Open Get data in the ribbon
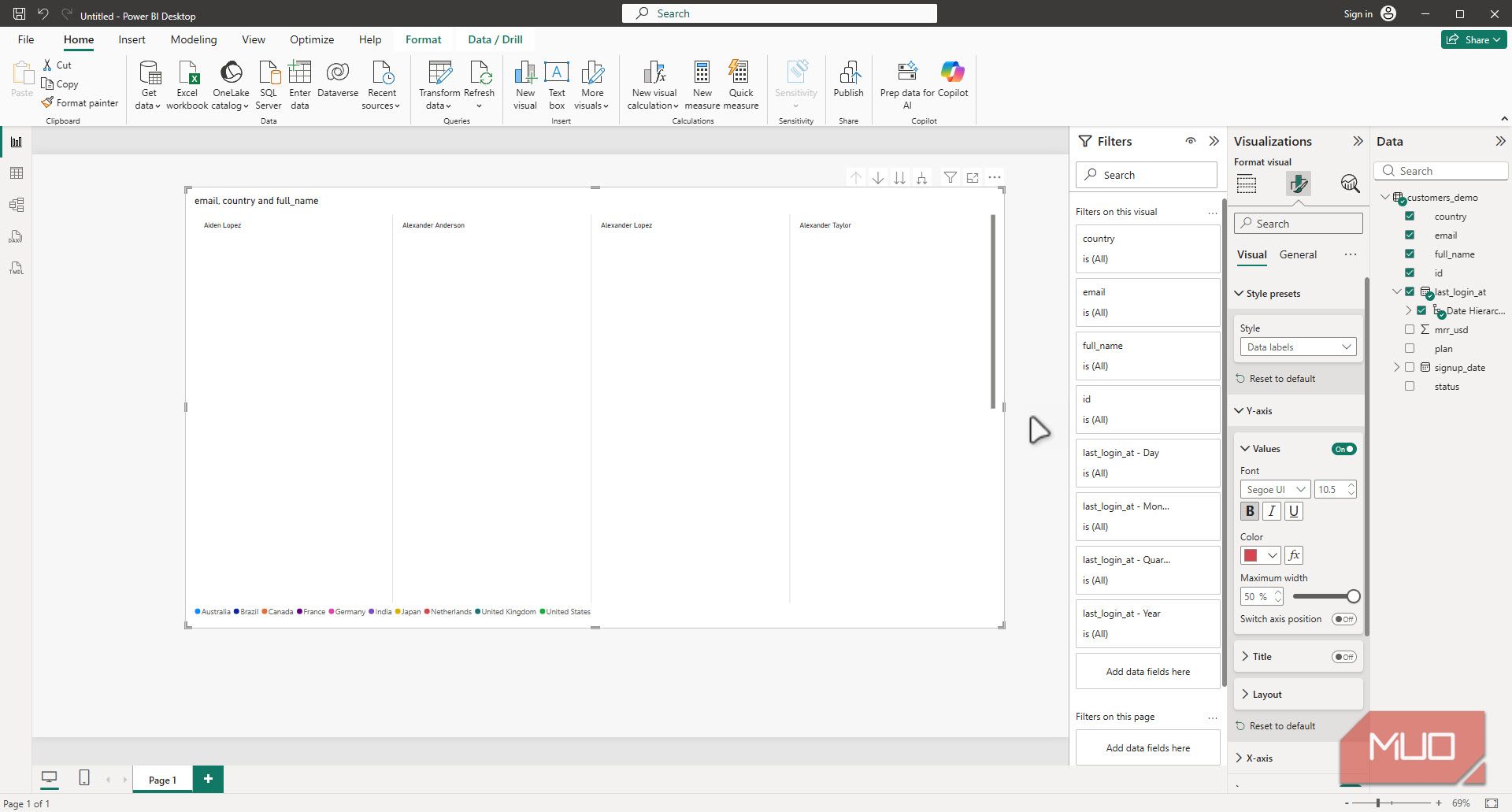This screenshot has width=1512, height=812. (149, 85)
